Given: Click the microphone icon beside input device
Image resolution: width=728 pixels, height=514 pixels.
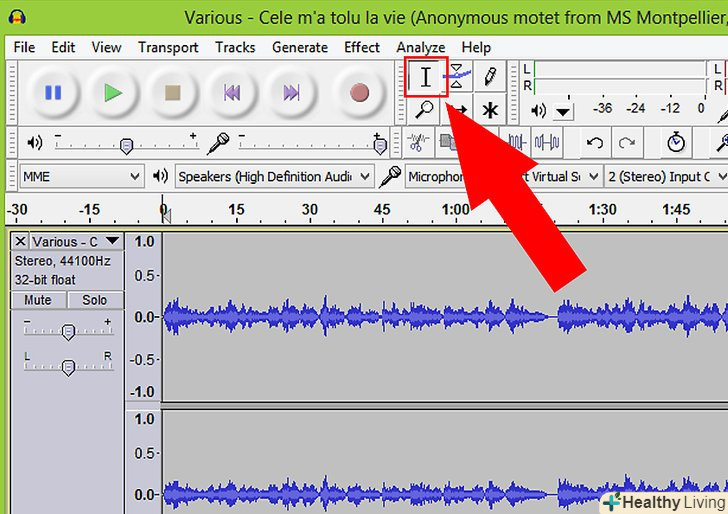Looking at the screenshot, I should [x=390, y=176].
